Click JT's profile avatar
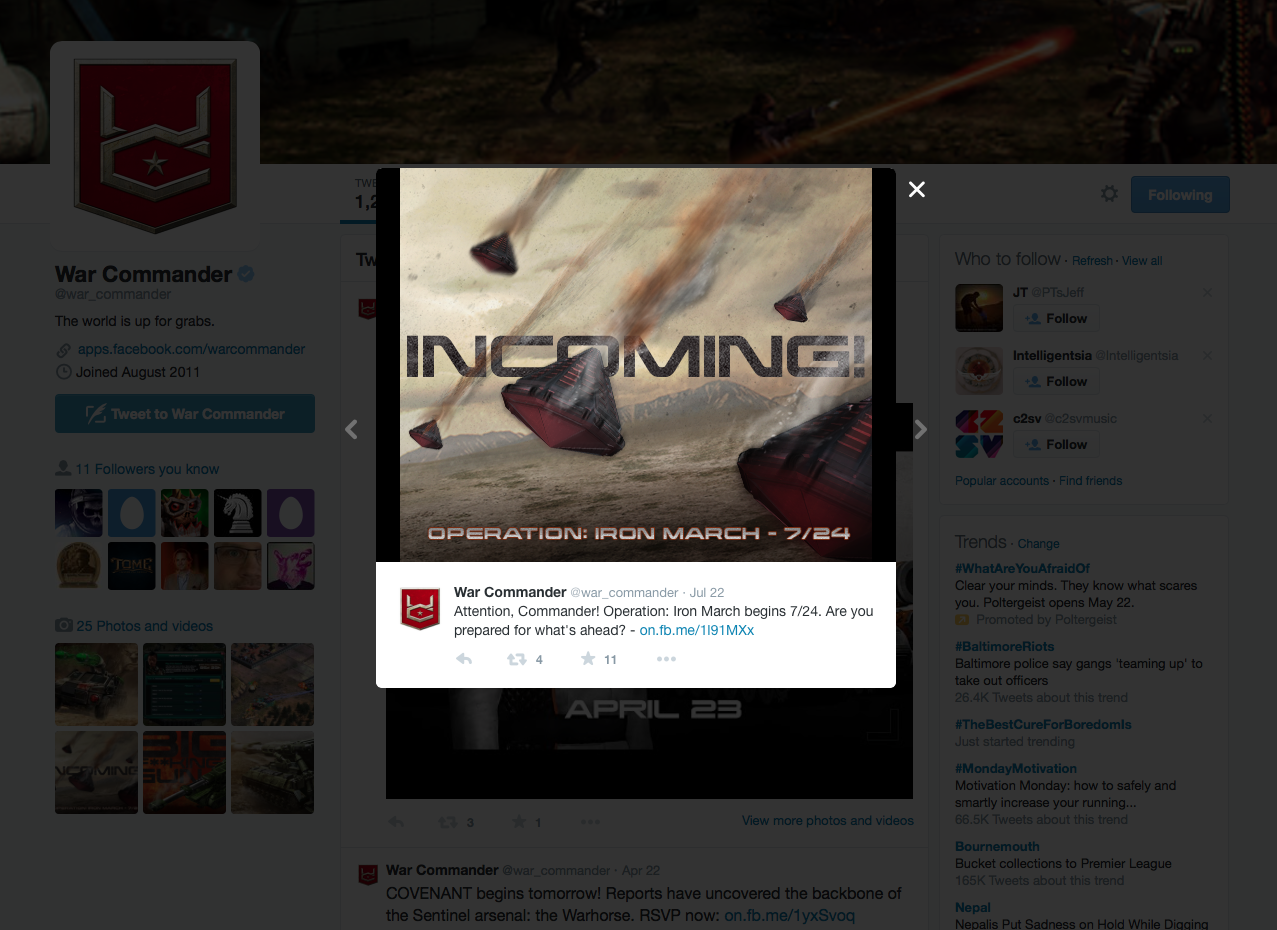The width and height of the screenshot is (1277, 930). (x=979, y=308)
